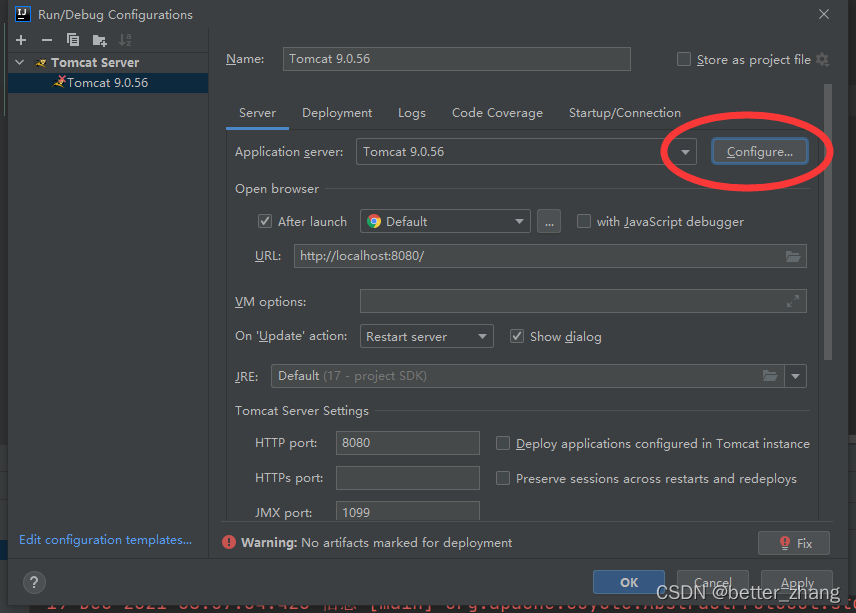
Task: Switch to the Server tab
Action: (257, 113)
